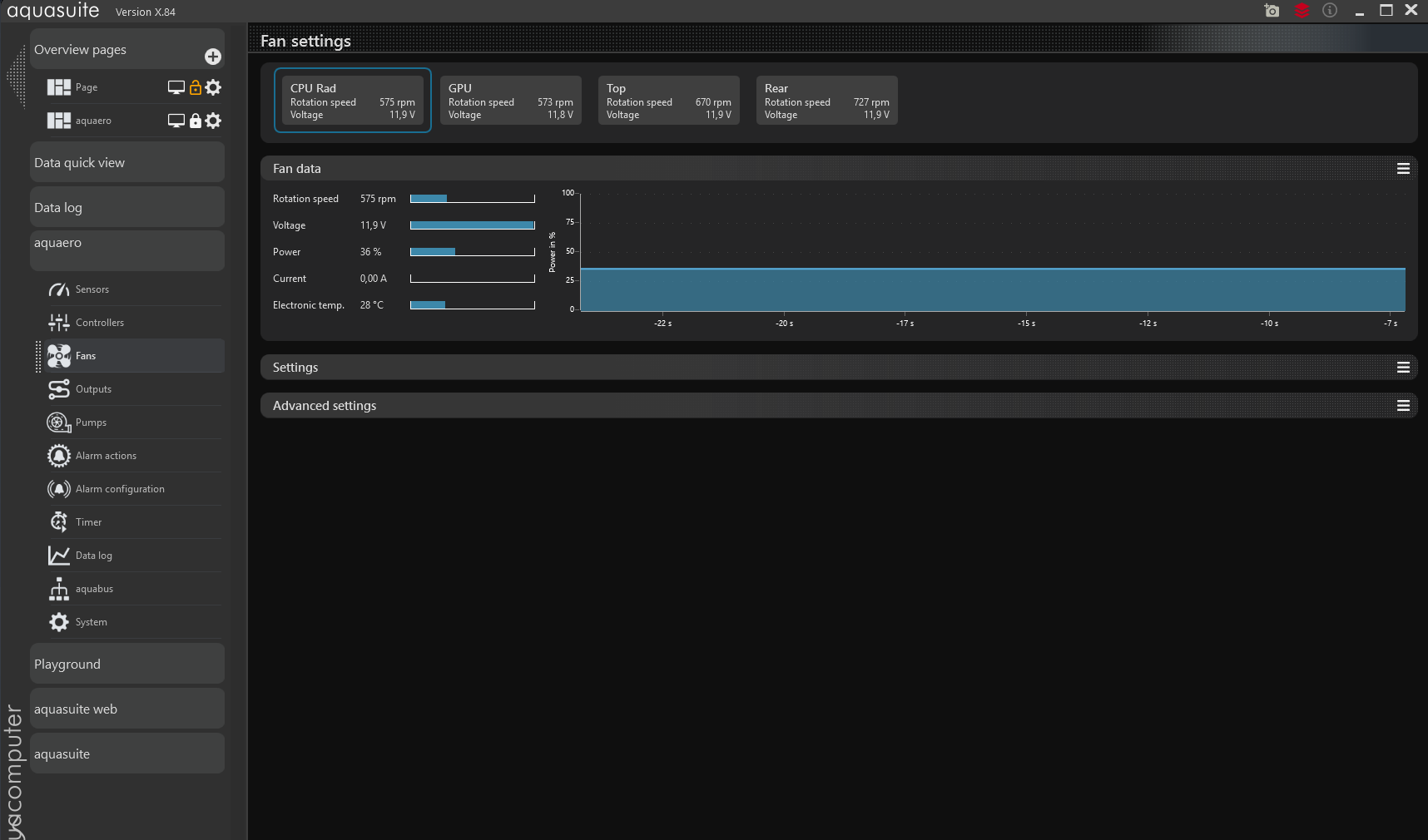Click the Electronic temp. progress bar
The height and width of the screenshot is (840, 1428).
point(473,305)
